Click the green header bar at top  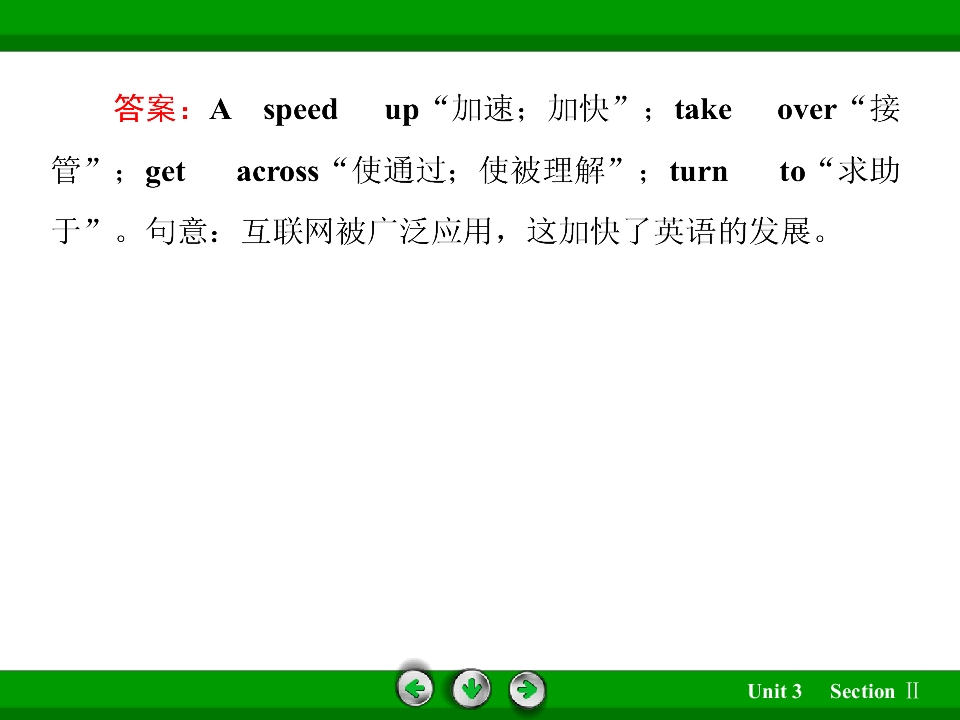click(480, 25)
